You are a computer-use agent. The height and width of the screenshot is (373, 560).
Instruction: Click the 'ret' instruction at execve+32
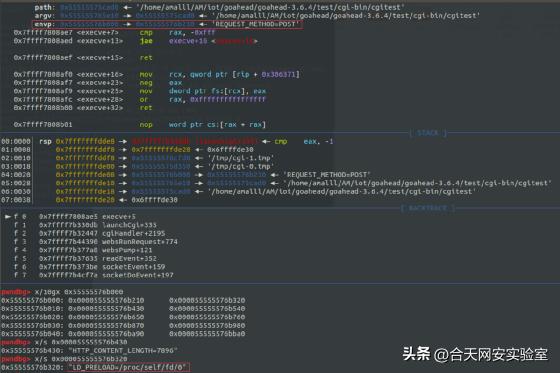[x=146, y=108]
